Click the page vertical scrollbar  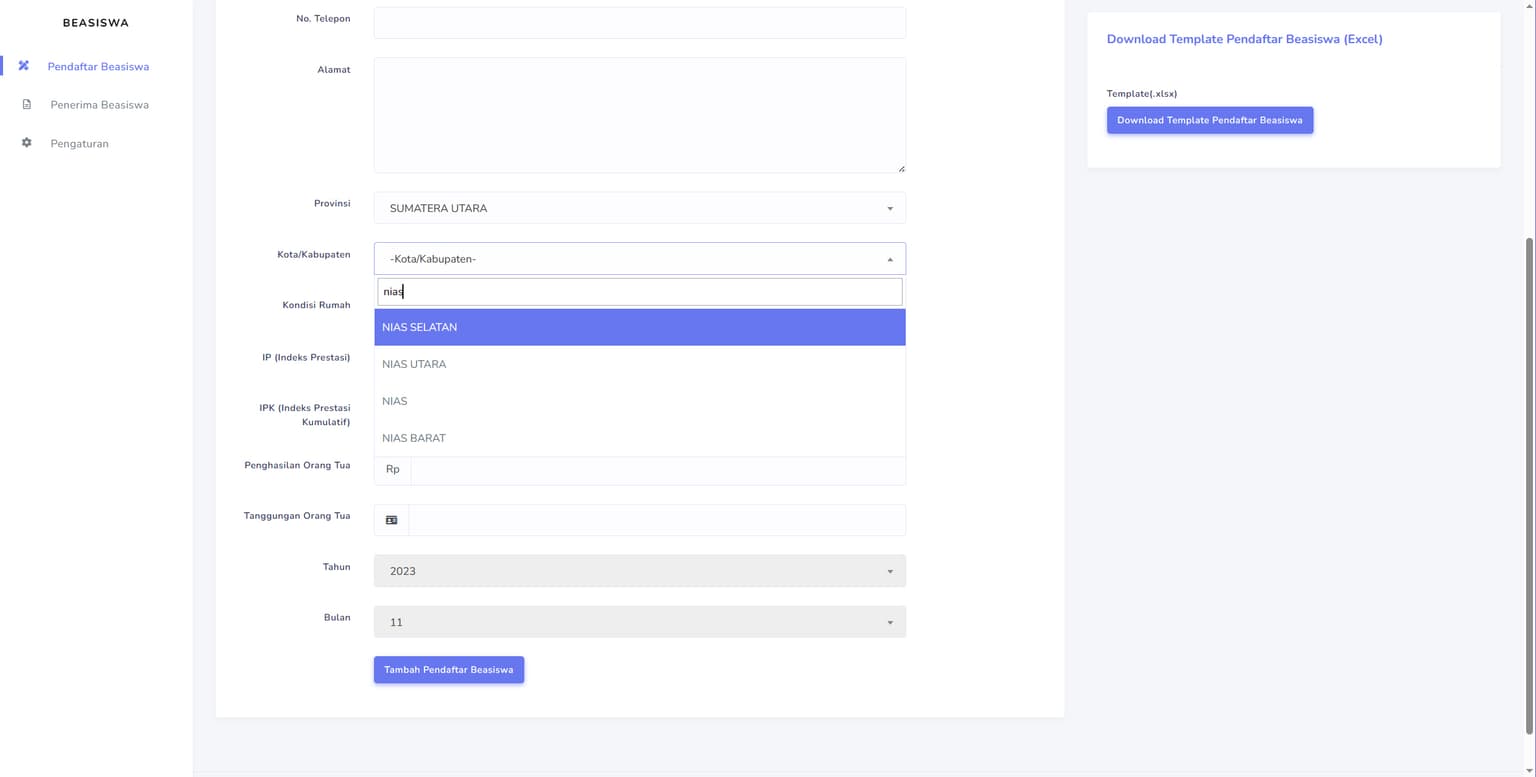[1529, 480]
